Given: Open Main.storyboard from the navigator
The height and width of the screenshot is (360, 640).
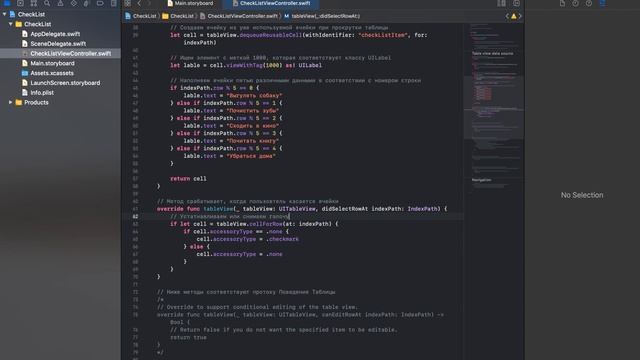Looking at the screenshot, I should (x=52, y=63).
